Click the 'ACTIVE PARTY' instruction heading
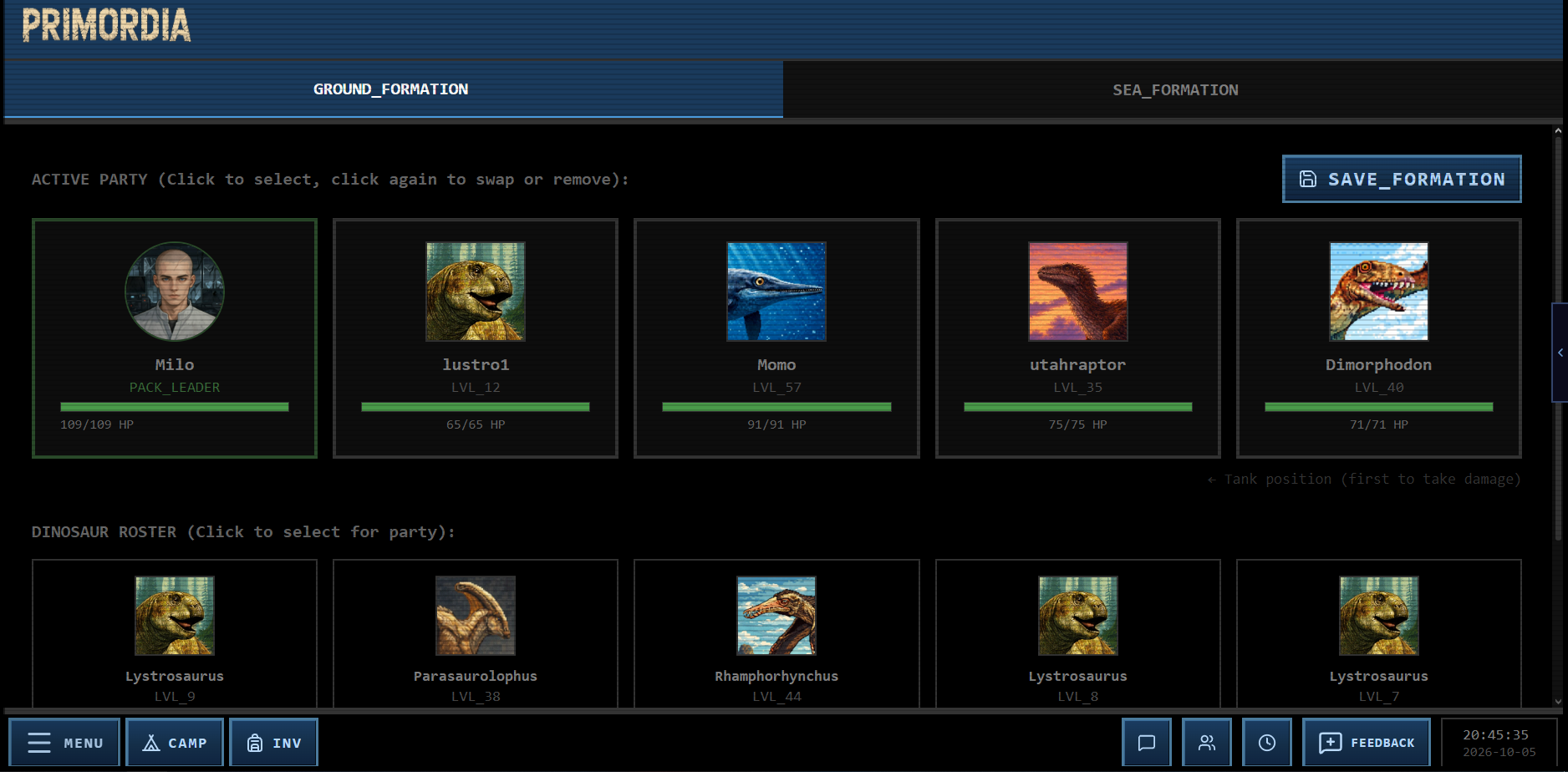 pyautogui.click(x=330, y=180)
